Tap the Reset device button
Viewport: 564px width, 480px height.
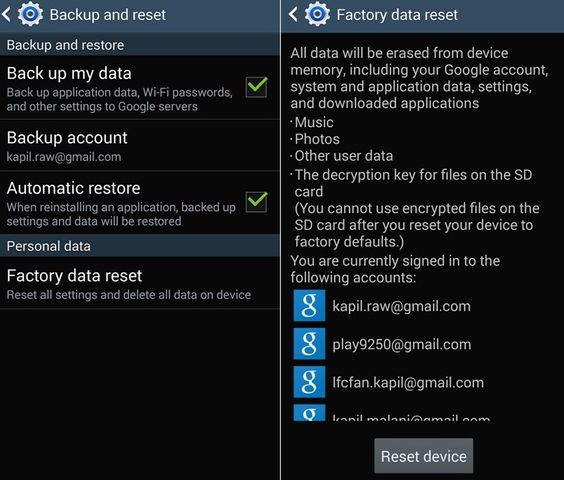coord(424,456)
